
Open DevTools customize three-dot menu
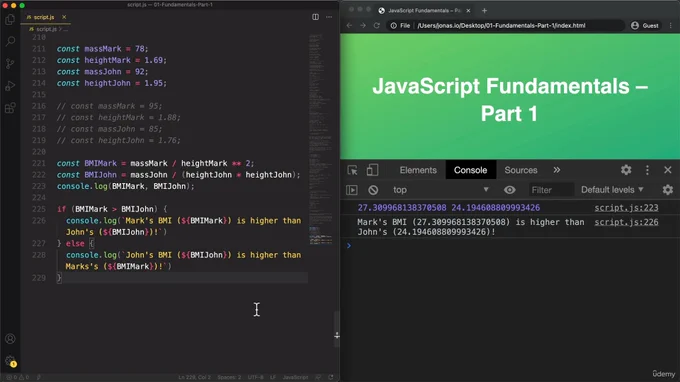(647, 170)
